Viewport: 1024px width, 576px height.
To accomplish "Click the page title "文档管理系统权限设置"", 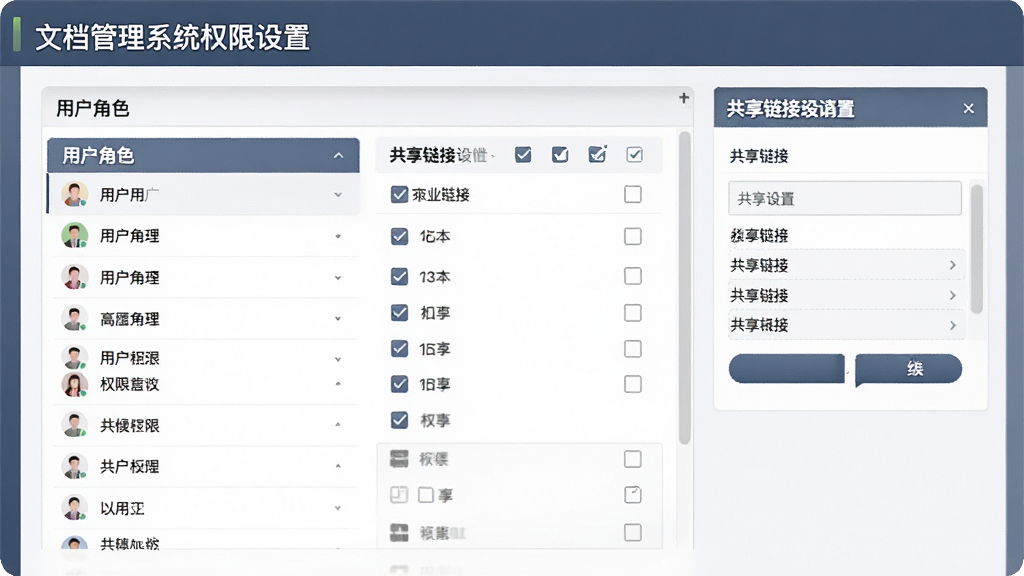I will click(172, 37).
